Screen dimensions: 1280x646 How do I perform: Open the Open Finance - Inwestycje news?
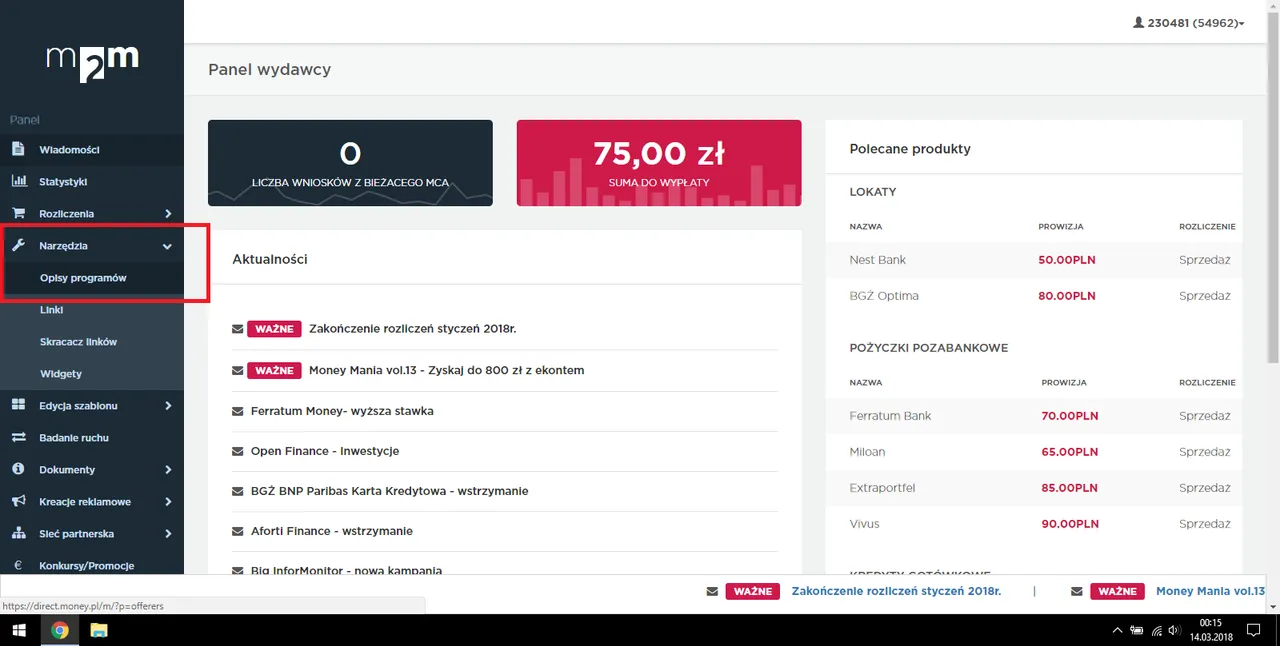[x=325, y=451]
